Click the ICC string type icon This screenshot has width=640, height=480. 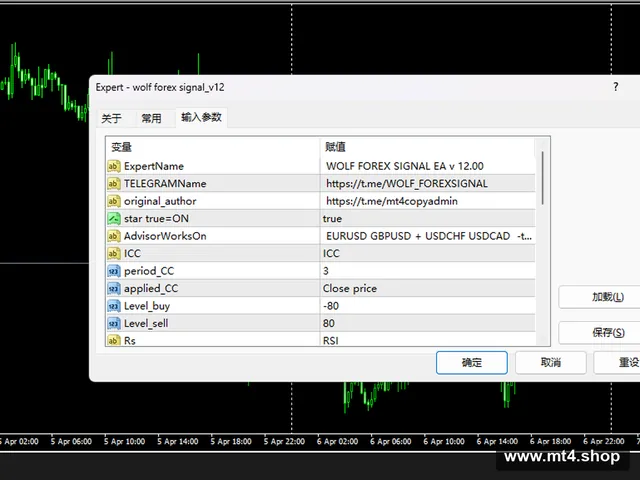pyautogui.click(x=114, y=253)
